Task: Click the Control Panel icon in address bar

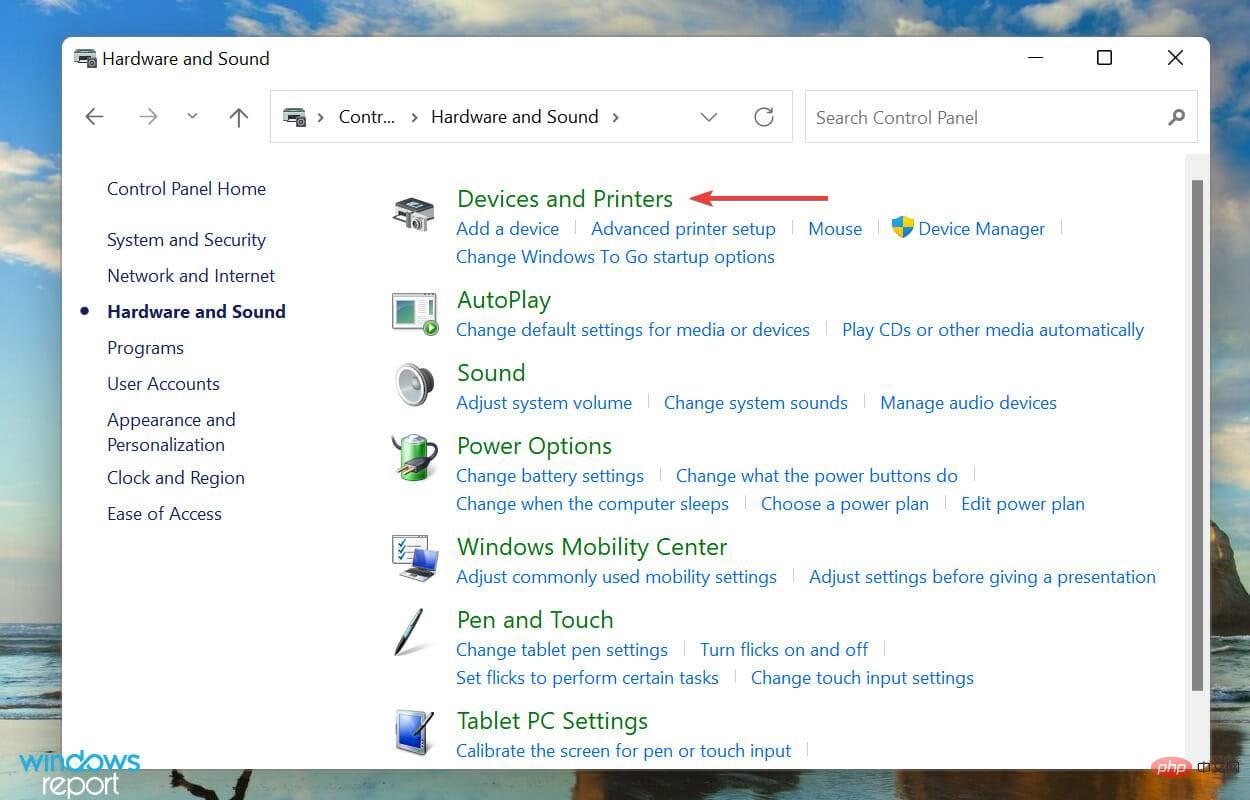Action: [x=294, y=117]
